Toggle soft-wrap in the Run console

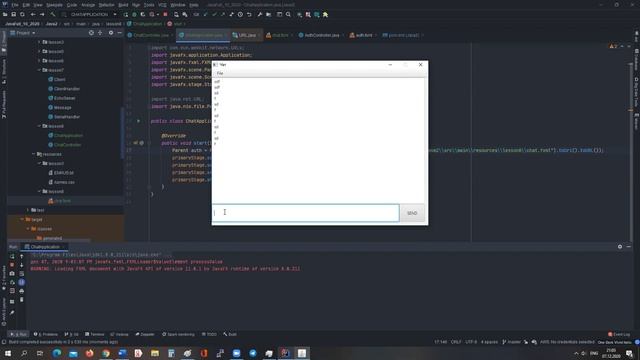22,273
